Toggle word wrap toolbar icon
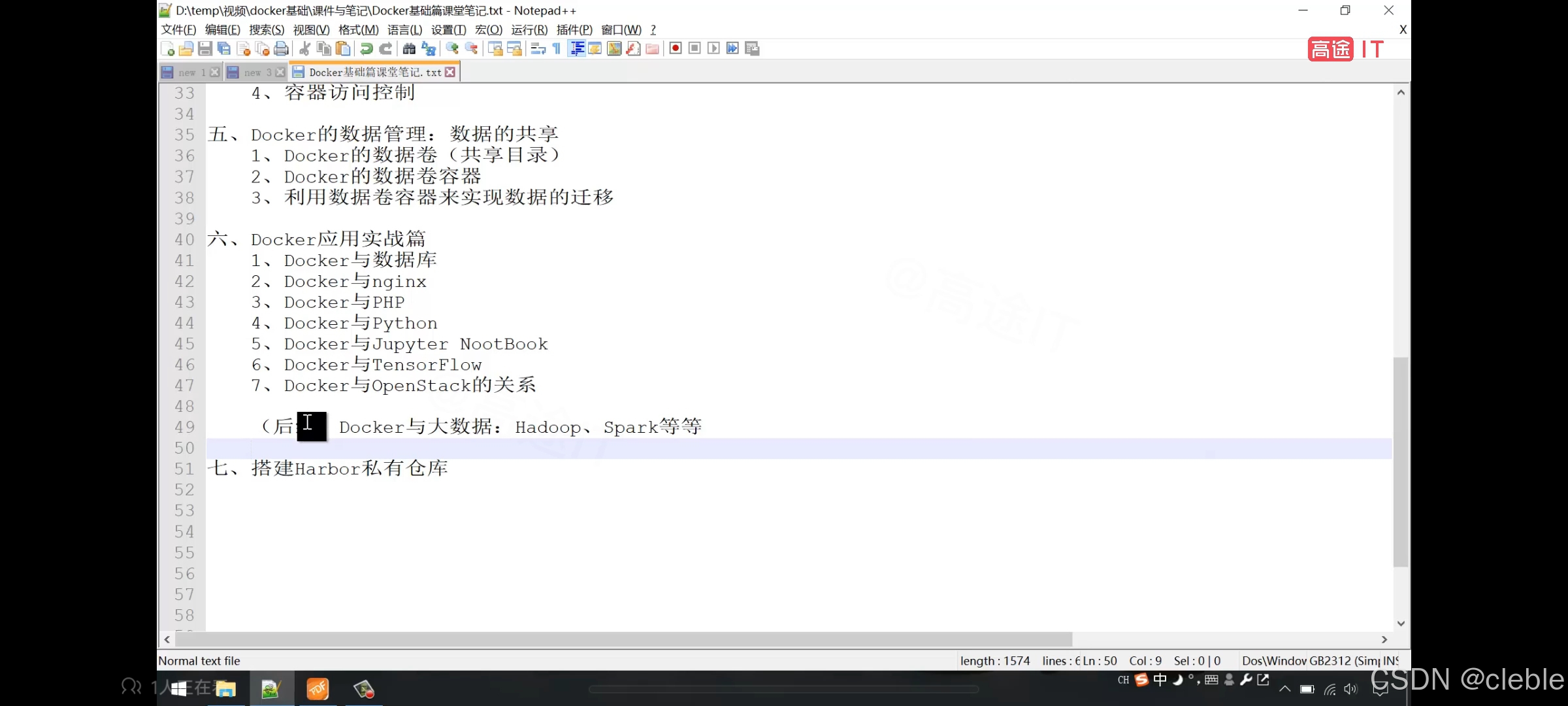Screen dimensions: 1568x706 [x=538, y=49]
